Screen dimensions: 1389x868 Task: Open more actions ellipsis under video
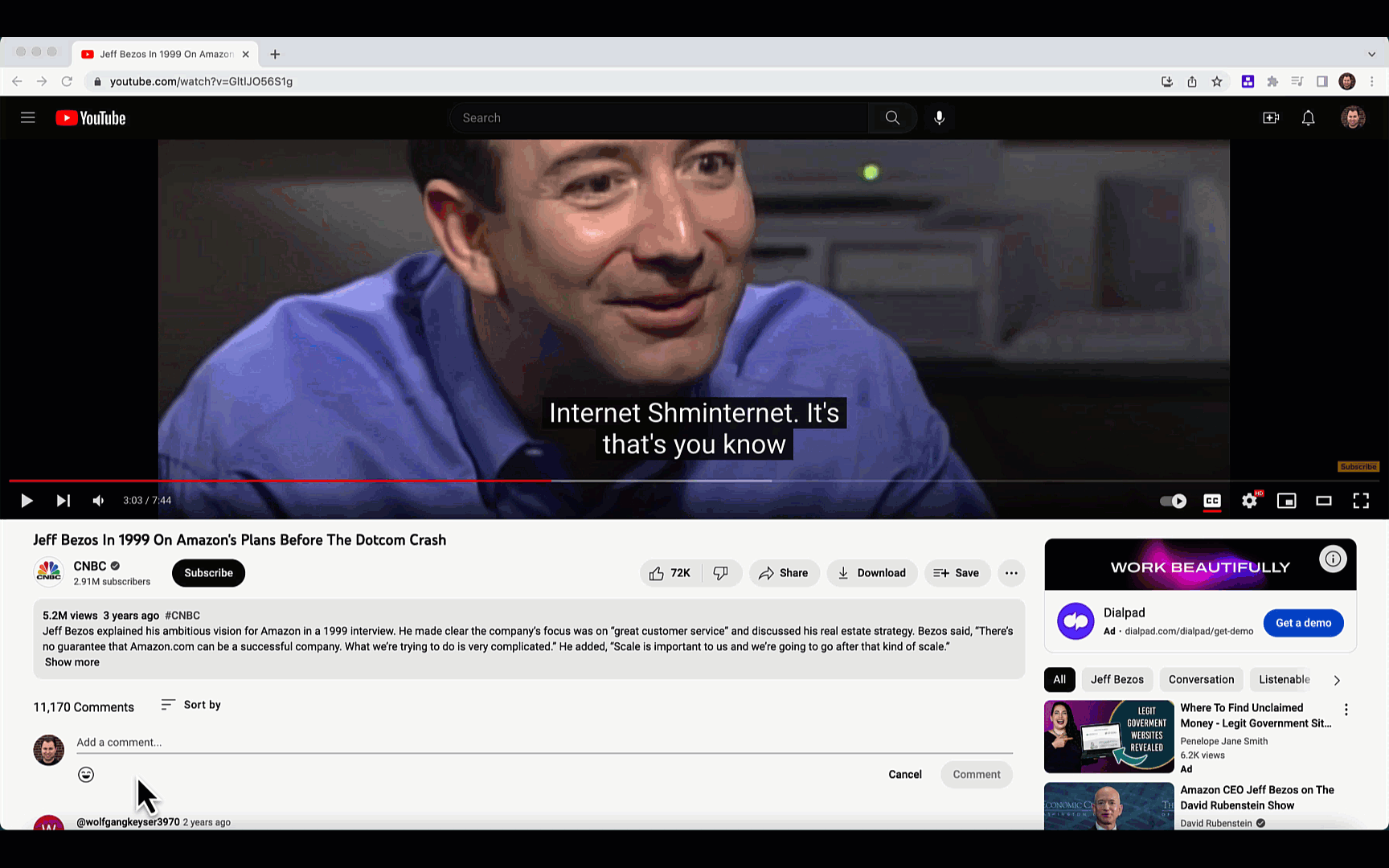tap(1011, 573)
